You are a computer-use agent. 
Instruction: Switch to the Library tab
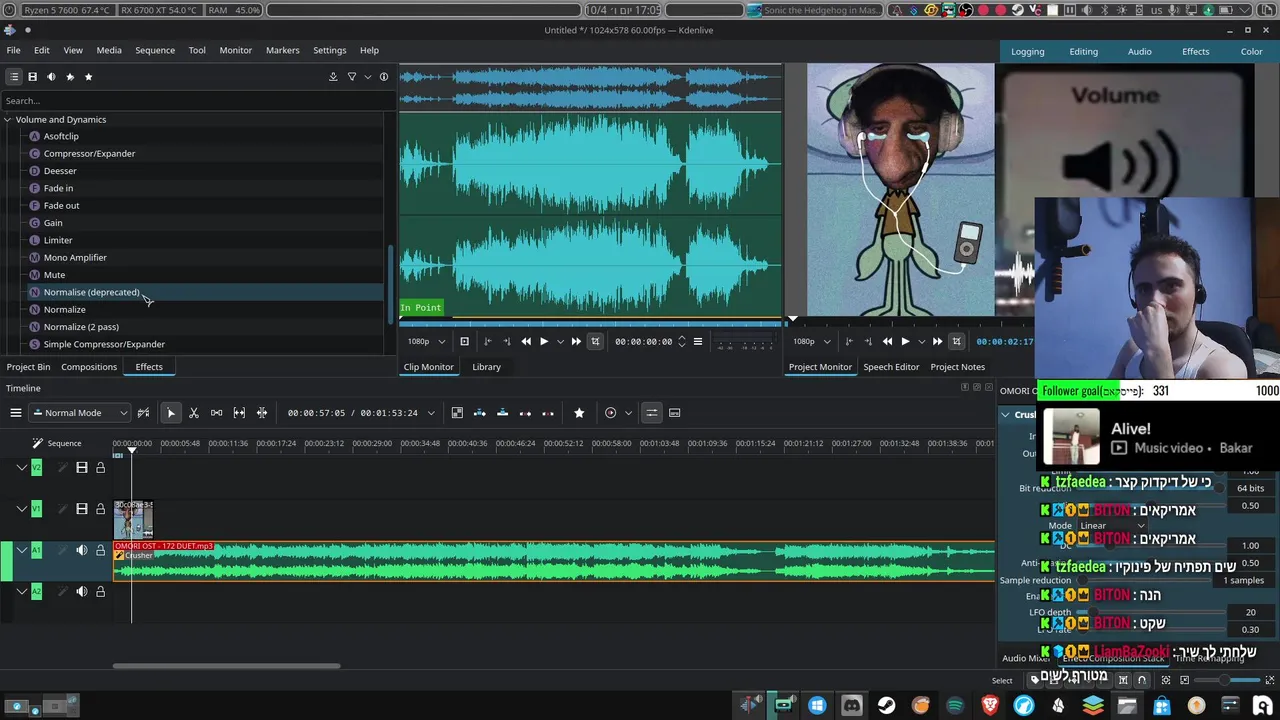[486, 367]
